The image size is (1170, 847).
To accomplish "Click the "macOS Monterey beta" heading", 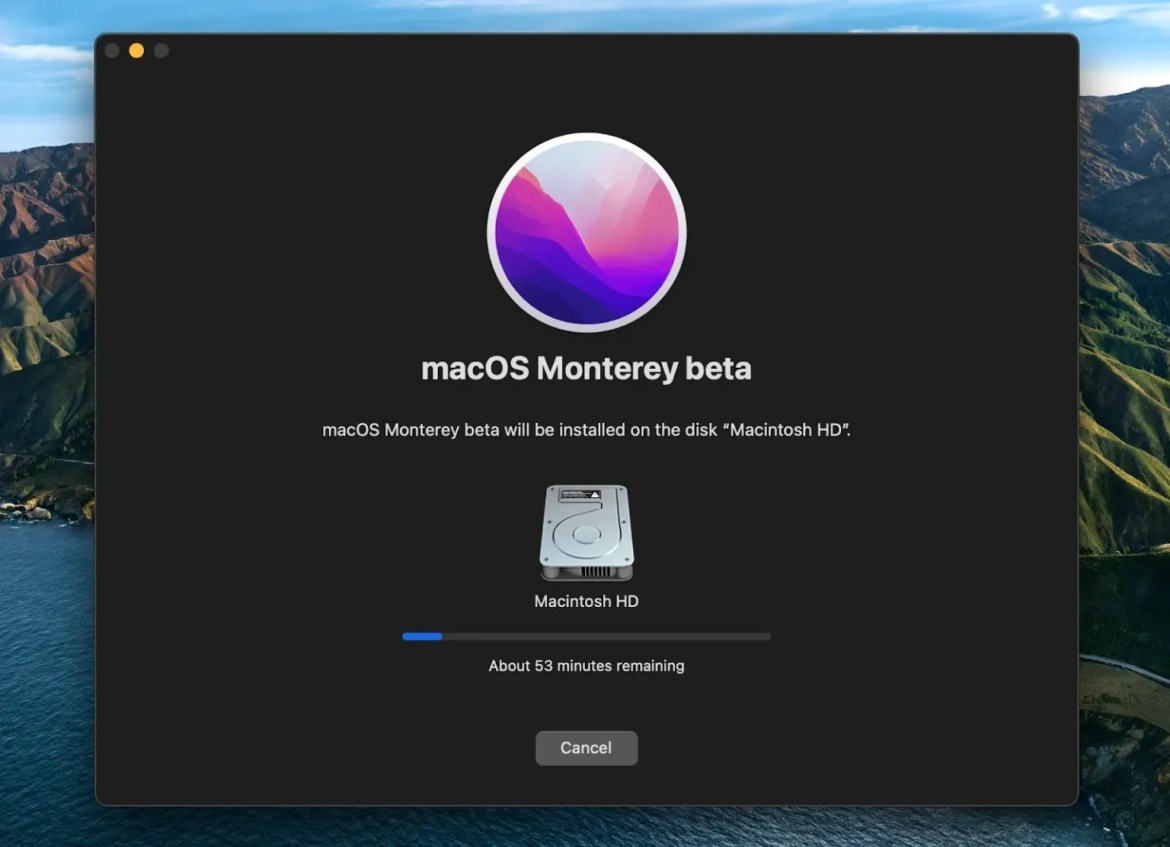I will click(586, 369).
